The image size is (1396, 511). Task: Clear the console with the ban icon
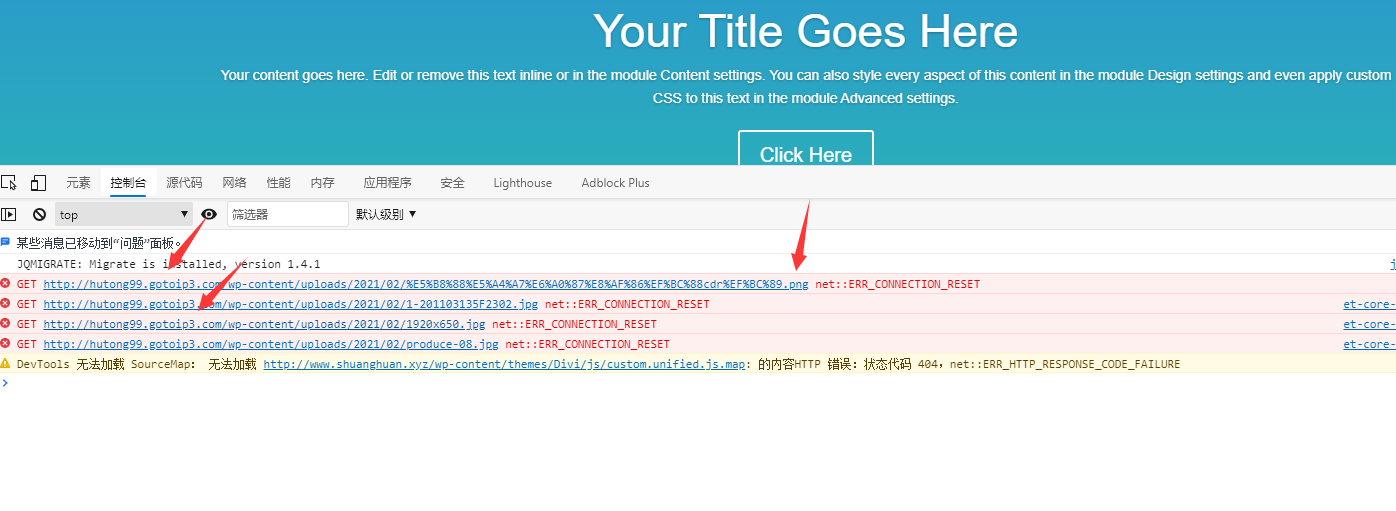click(40, 214)
